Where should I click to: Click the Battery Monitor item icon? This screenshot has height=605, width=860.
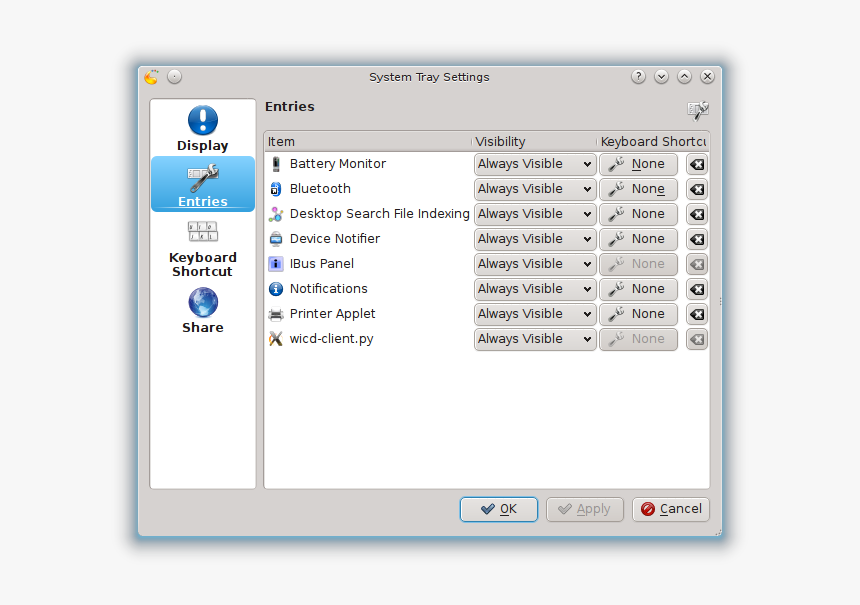tap(278, 164)
